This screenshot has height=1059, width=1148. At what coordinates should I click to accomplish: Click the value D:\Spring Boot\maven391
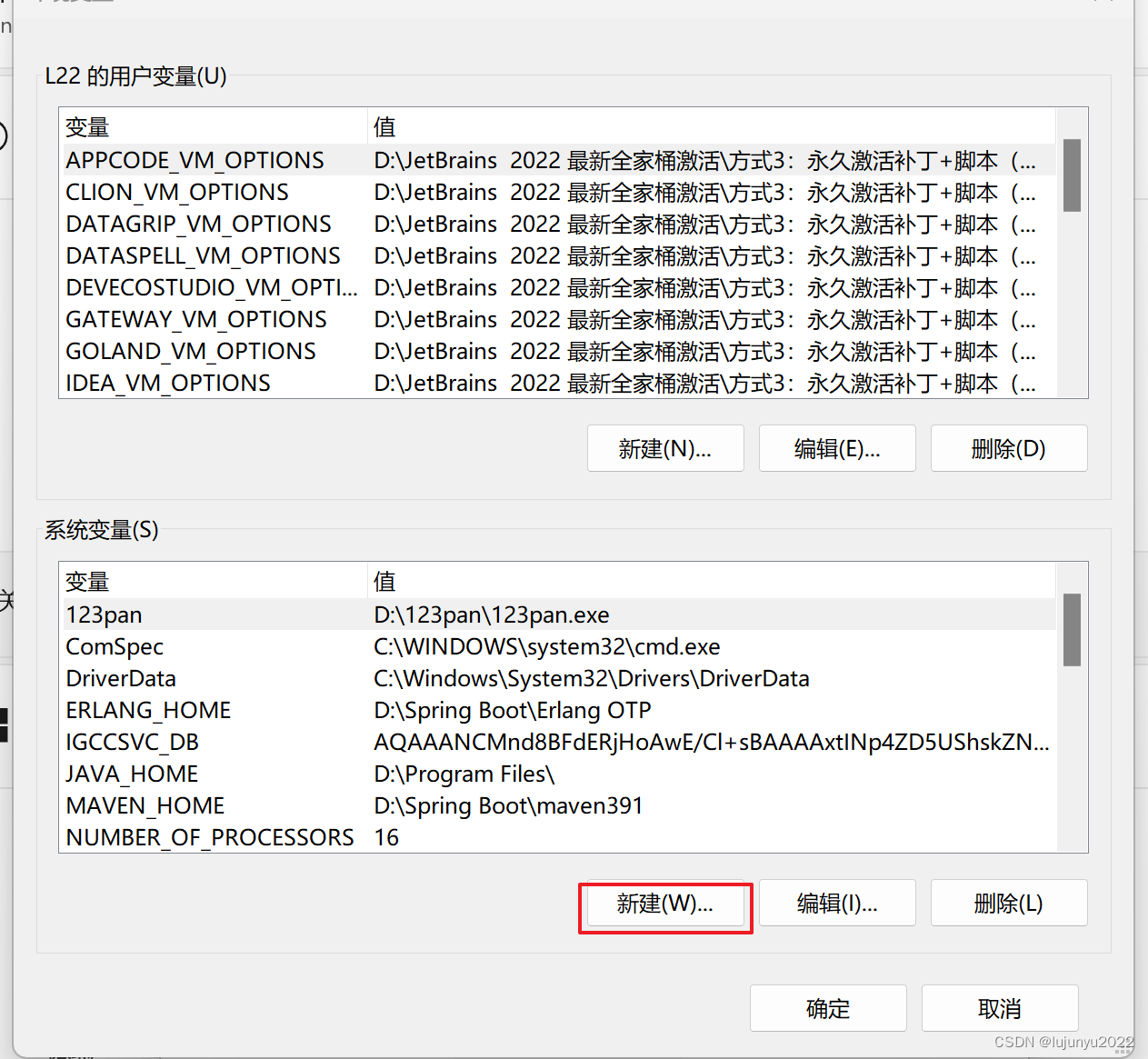[508, 805]
